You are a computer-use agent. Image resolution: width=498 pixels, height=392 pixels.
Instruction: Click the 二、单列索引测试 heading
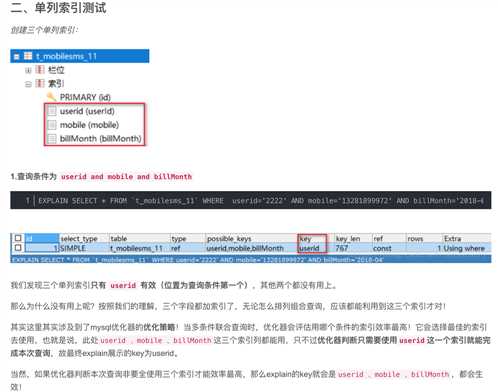pyautogui.click(x=58, y=8)
